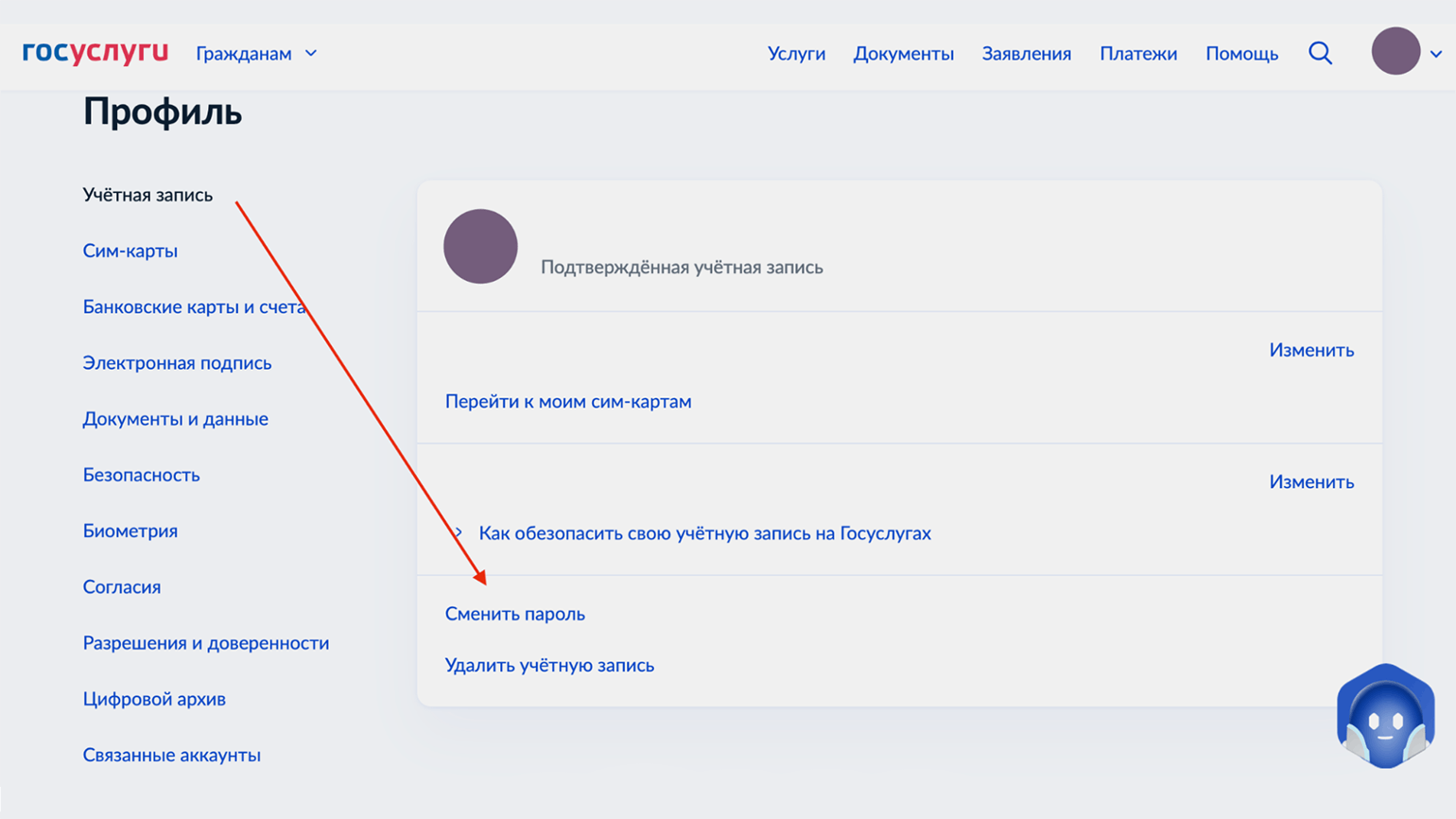The image size is (1456, 819).
Task: Open Заявления in top navigation
Action: click(1026, 54)
